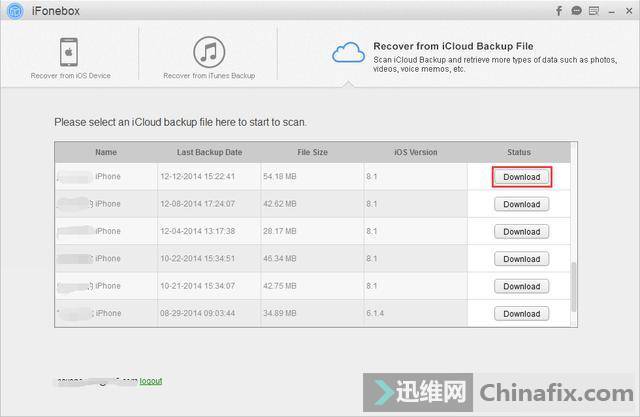Download the 12-08-2014 backup
This screenshot has height=417, width=640.
pyautogui.click(x=522, y=204)
